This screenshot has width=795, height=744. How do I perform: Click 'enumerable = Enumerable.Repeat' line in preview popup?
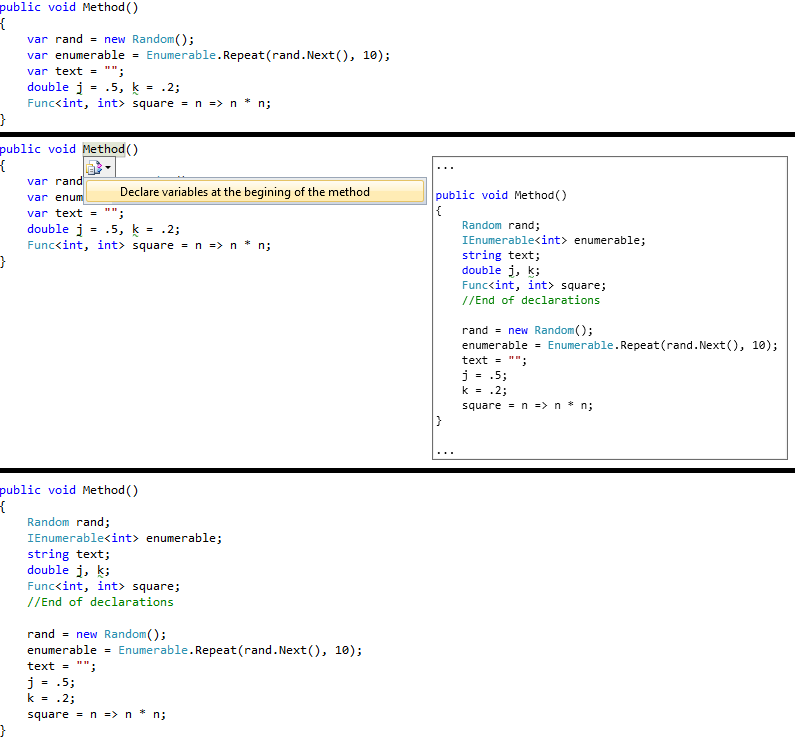point(620,345)
